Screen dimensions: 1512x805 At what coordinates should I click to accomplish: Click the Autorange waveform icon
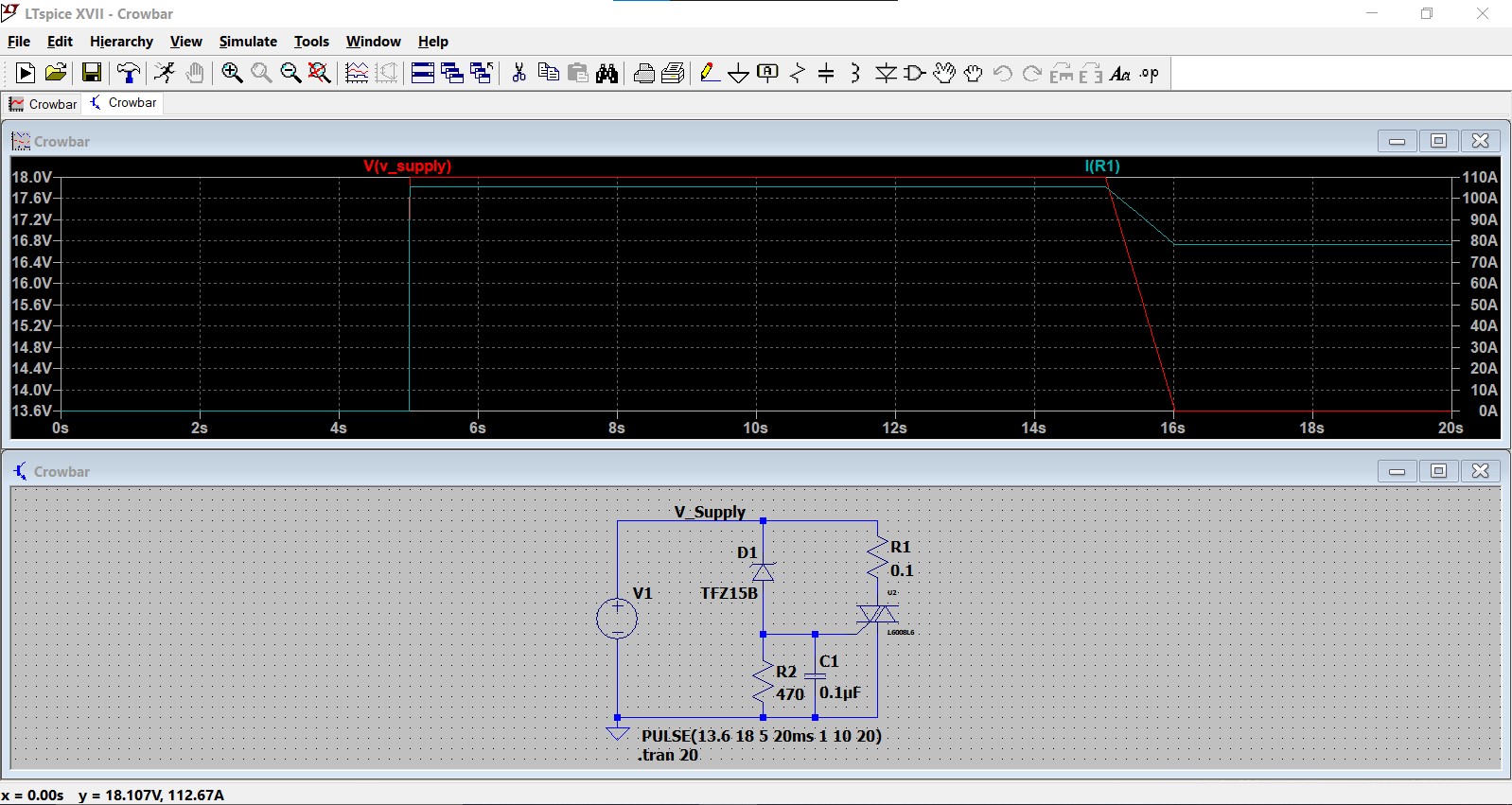357,73
